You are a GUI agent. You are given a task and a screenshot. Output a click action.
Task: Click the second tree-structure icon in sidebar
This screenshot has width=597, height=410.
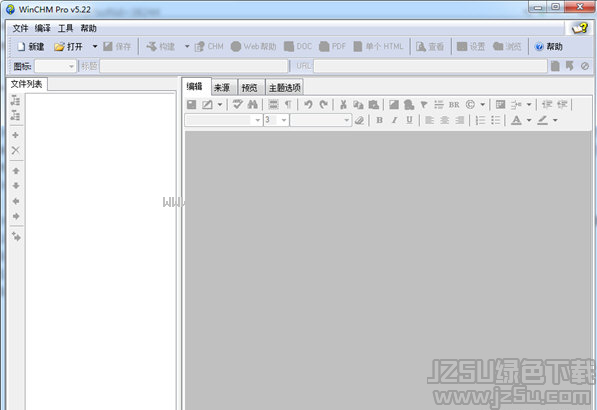[x=16, y=115]
